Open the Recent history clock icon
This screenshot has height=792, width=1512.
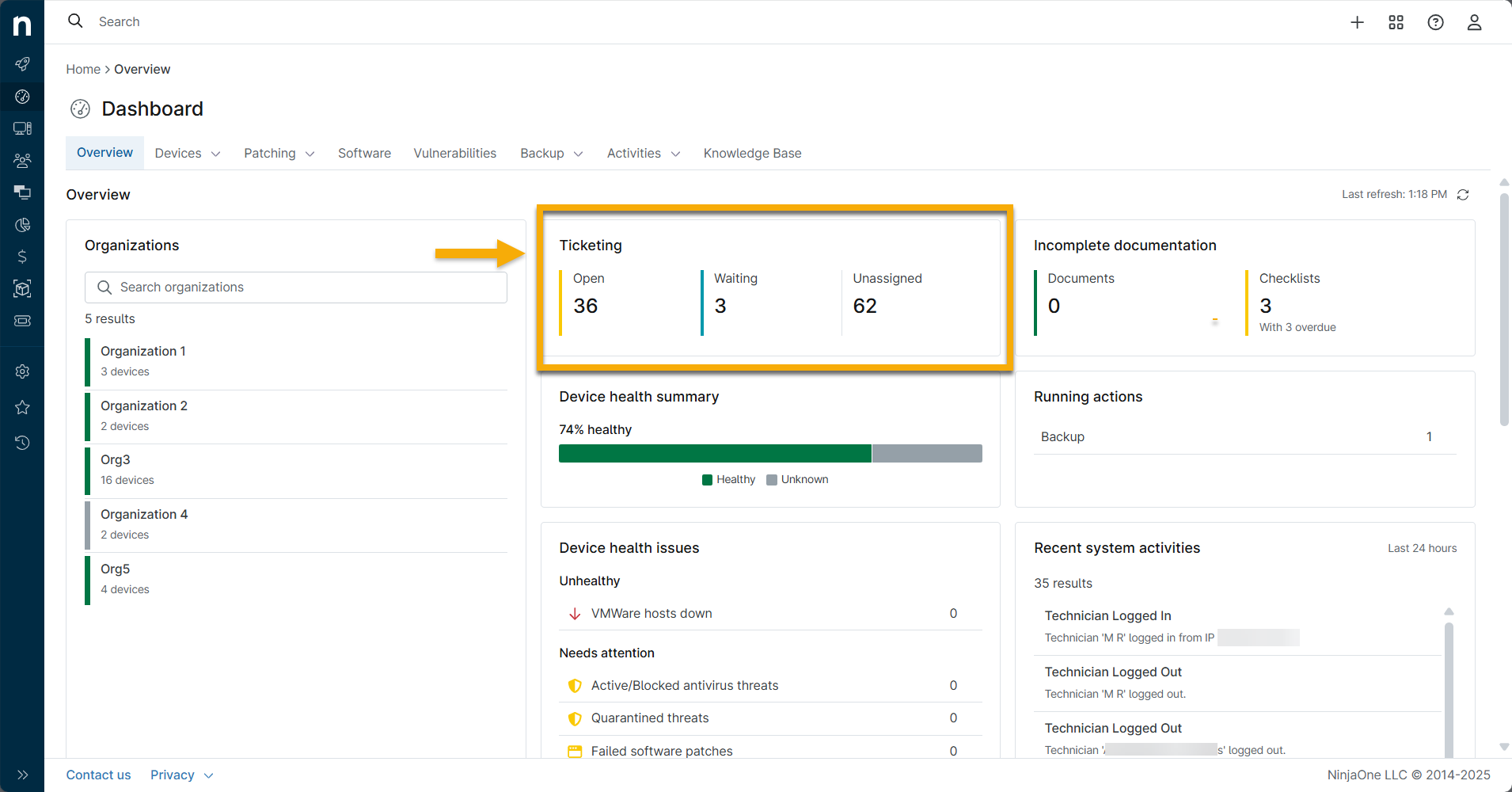click(x=22, y=443)
